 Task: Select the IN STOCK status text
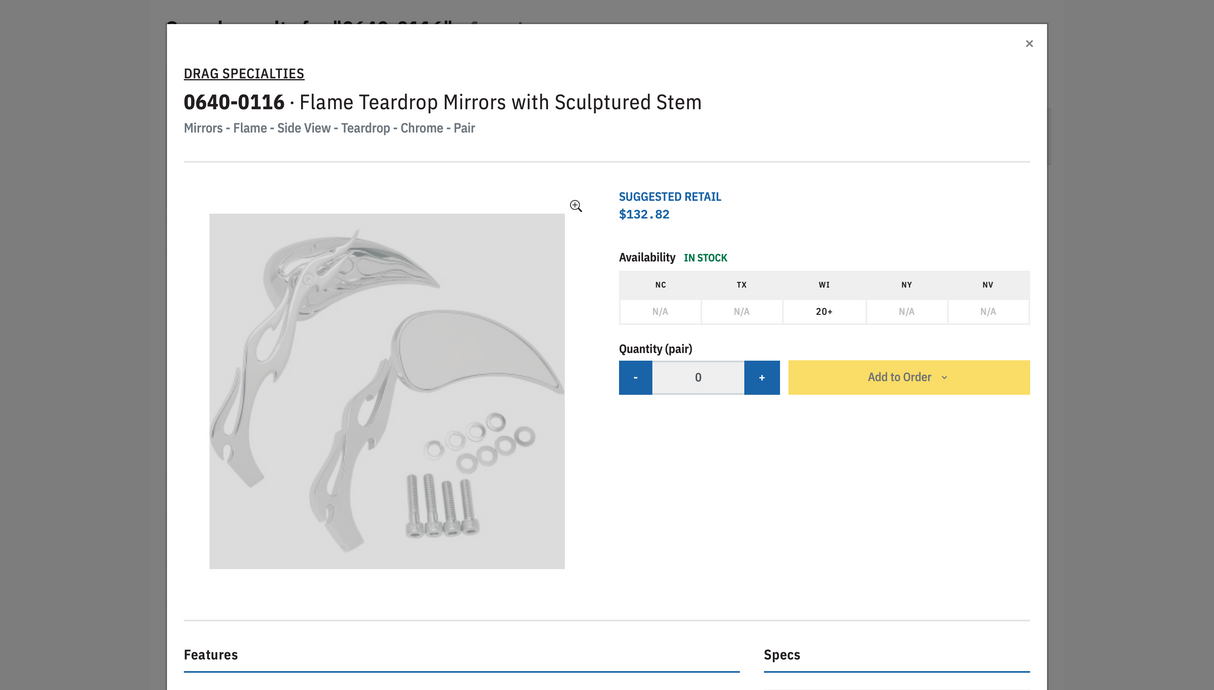pos(706,258)
